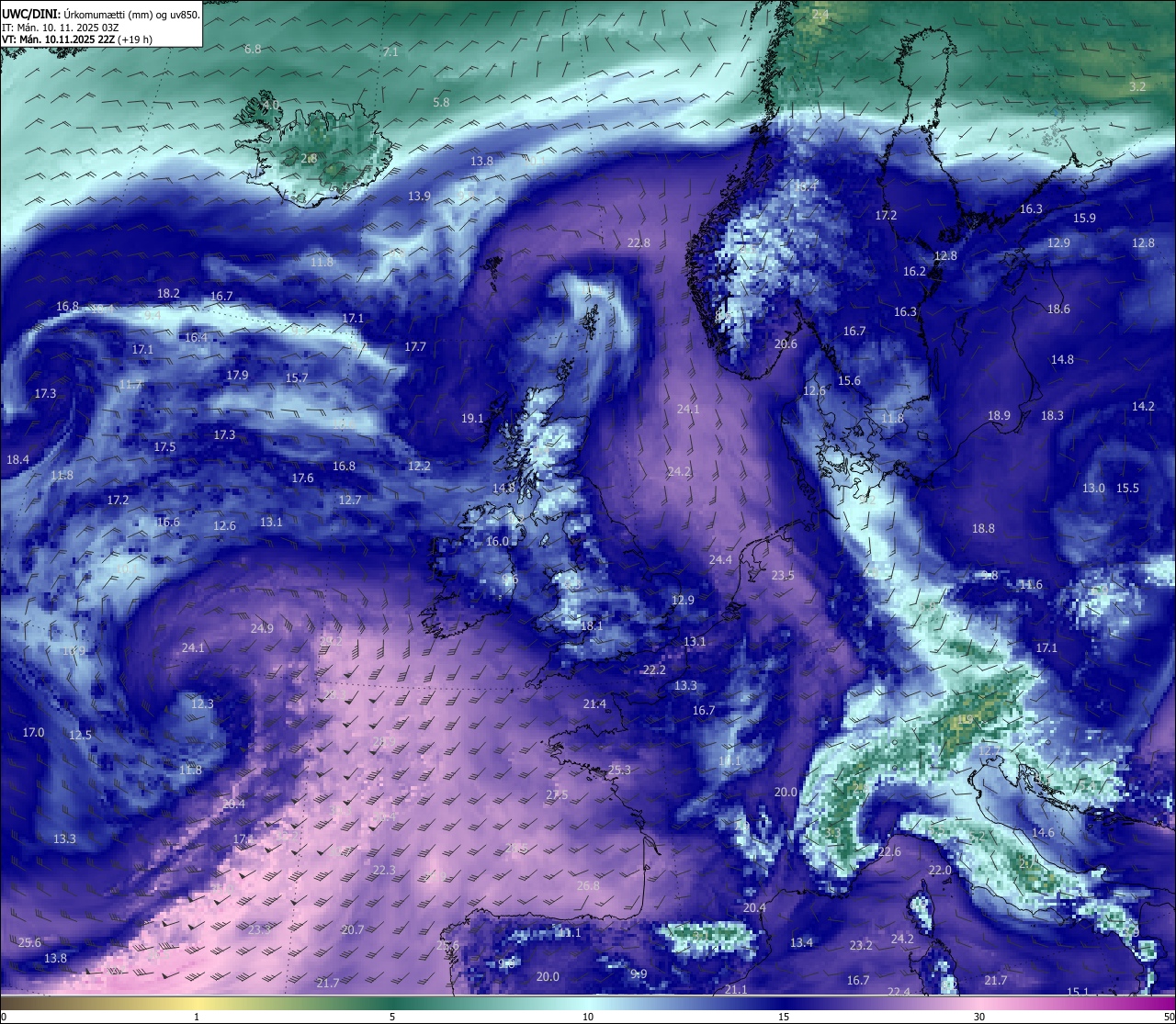The height and width of the screenshot is (1024, 1176).
Task: Click the map value 26.8 in the Bay of Biscay
Action: point(588,886)
